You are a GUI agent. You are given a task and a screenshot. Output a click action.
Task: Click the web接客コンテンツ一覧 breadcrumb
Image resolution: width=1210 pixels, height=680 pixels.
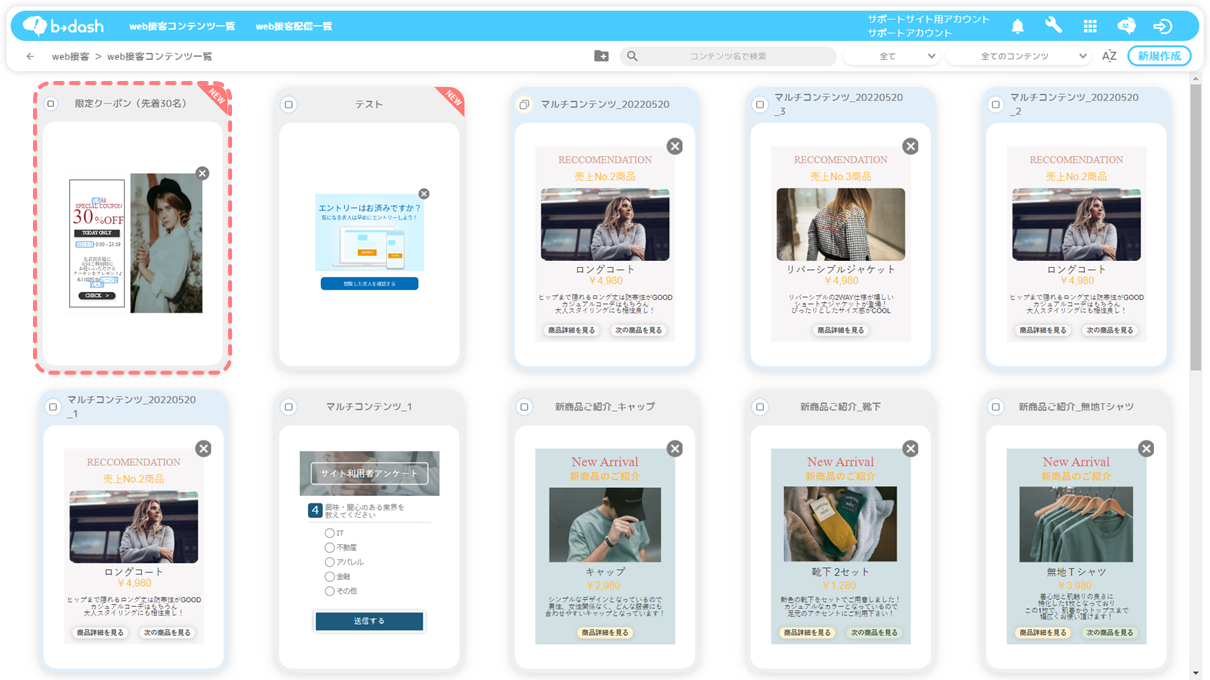[x=160, y=57]
